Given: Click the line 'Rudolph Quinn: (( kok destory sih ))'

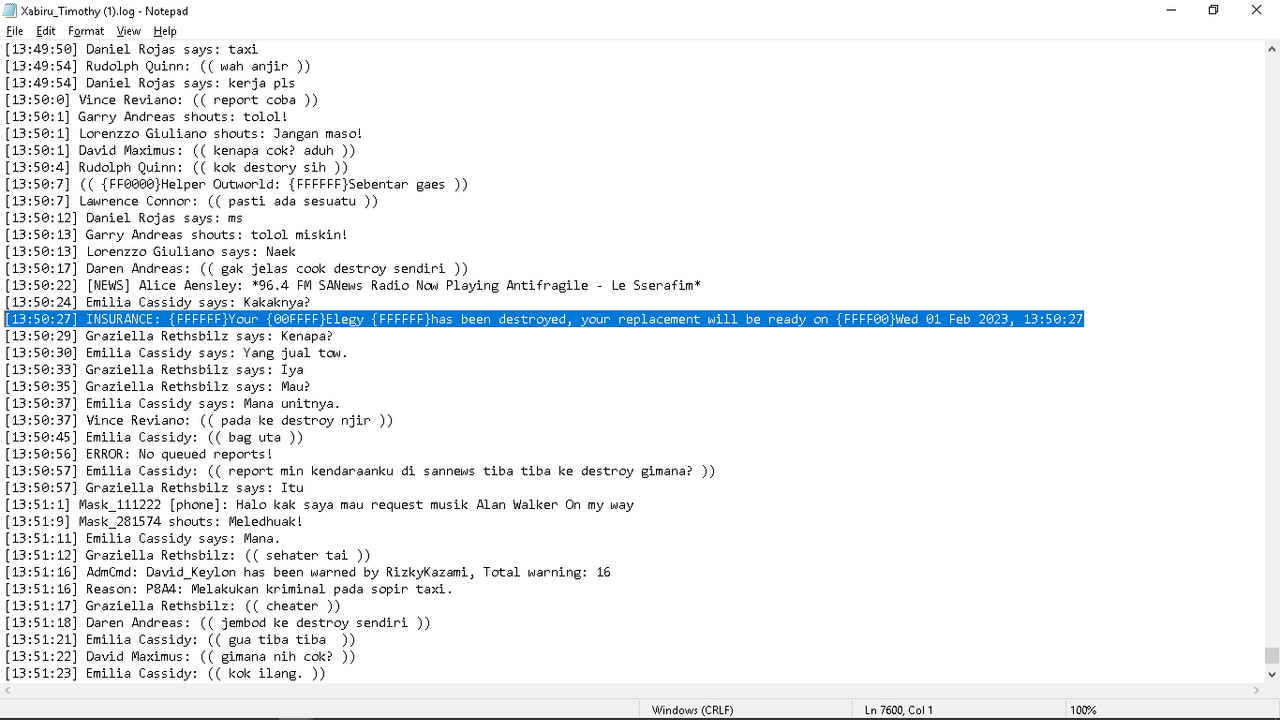Looking at the screenshot, I should 176,167.
